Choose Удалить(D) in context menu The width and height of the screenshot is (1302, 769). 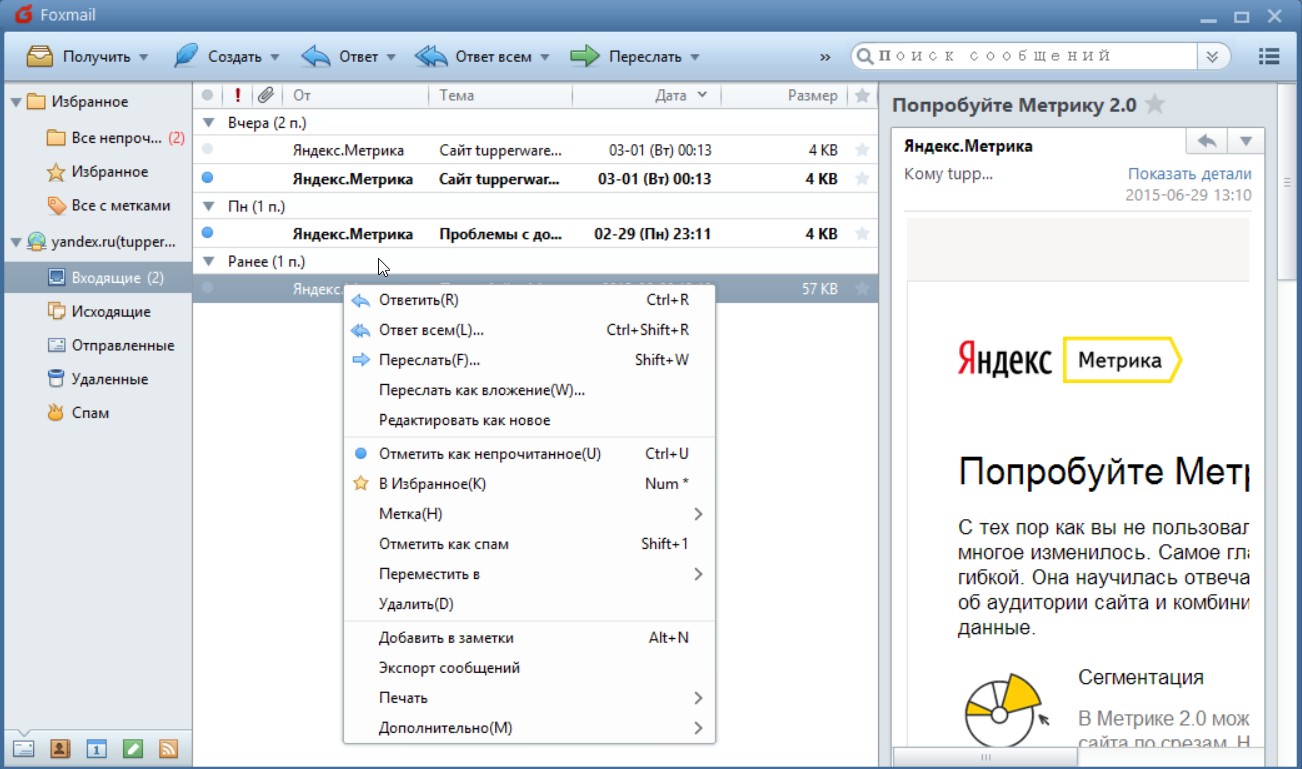tap(530, 604)
